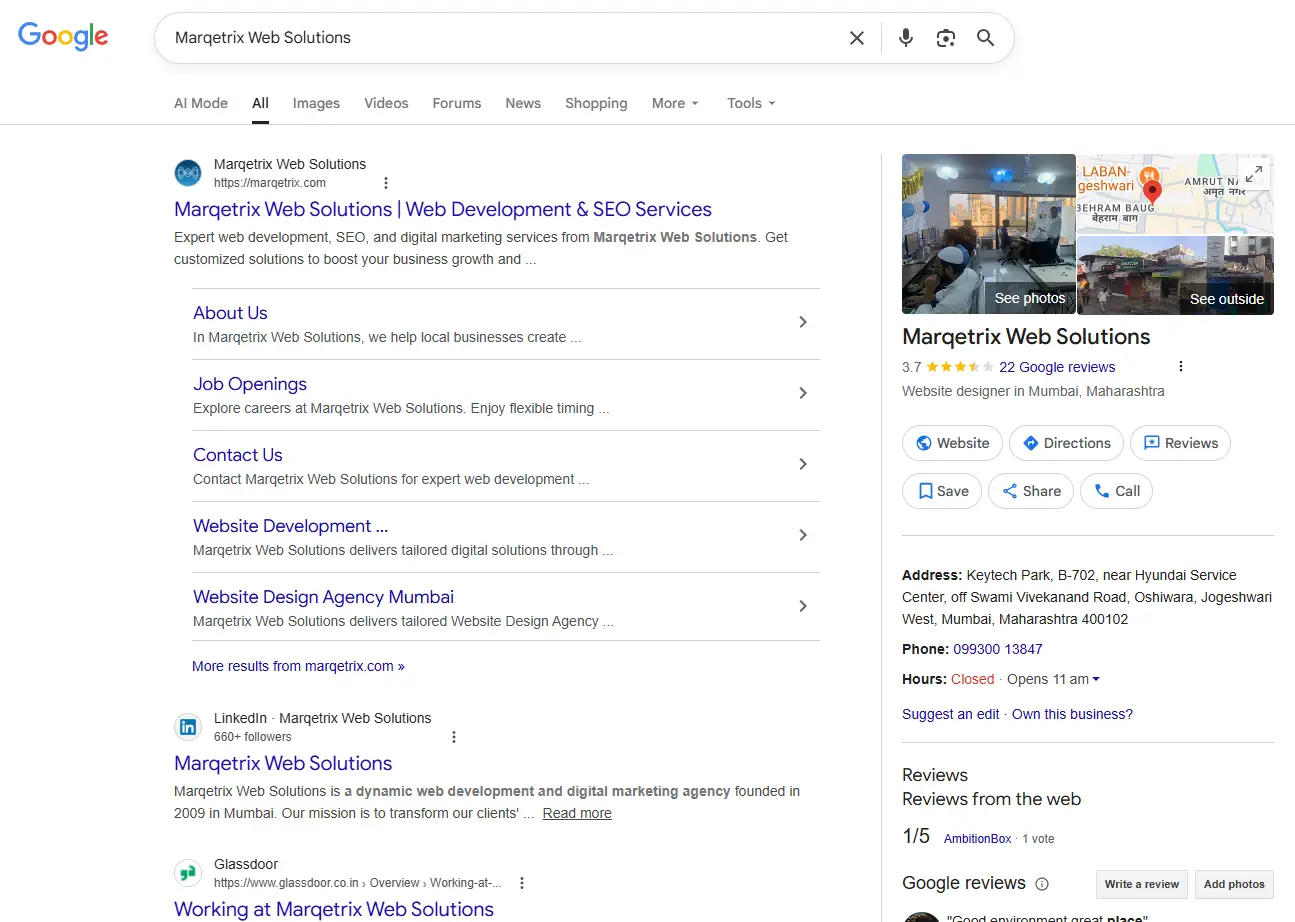Viewport: 1295px width, 922px height.
Task: Clear the search box with X icon
Action: coord(857,38)
